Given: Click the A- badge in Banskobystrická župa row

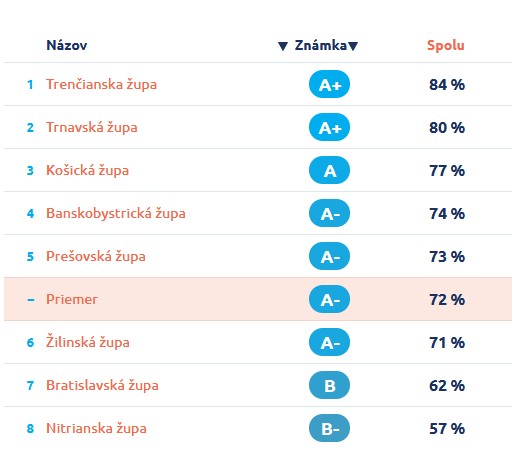Looking at the screenshot, I should [x=329, y=213].
